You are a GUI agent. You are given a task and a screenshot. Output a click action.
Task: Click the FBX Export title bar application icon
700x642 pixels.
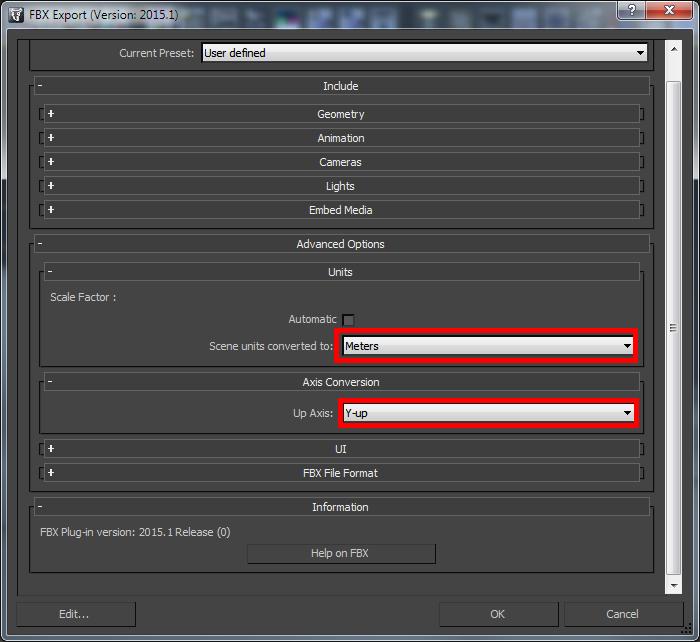(x=16, y=15)
